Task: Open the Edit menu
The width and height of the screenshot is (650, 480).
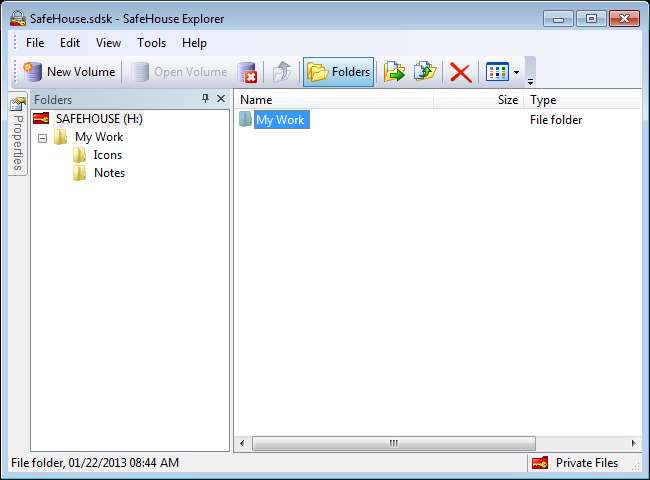Action: (70, 43)
